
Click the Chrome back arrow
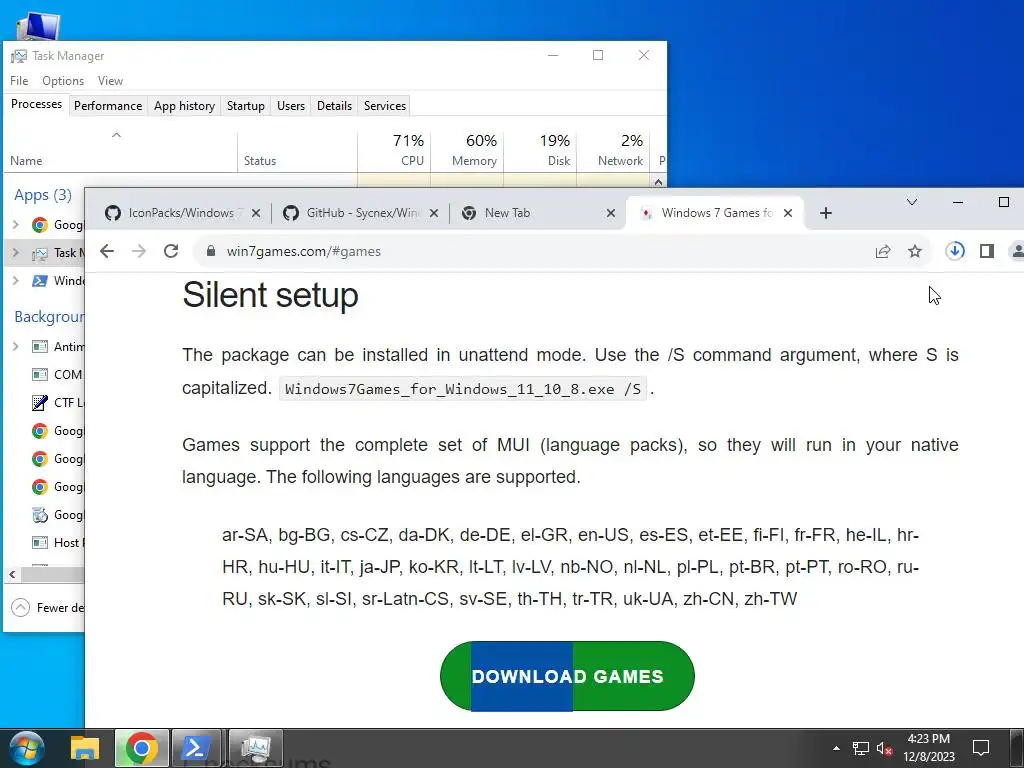[106, 251]
